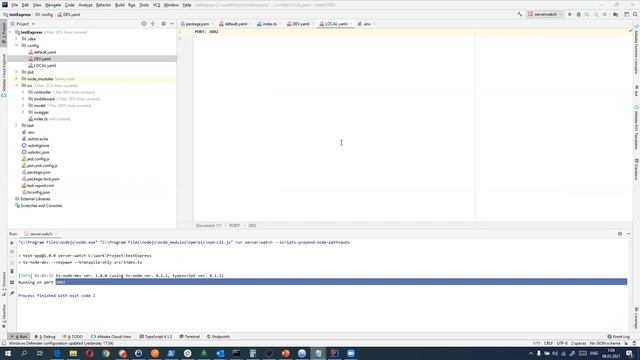
Task: Switch to the .env editor tab
Action: pyautogui.click(x=367, y=24)
